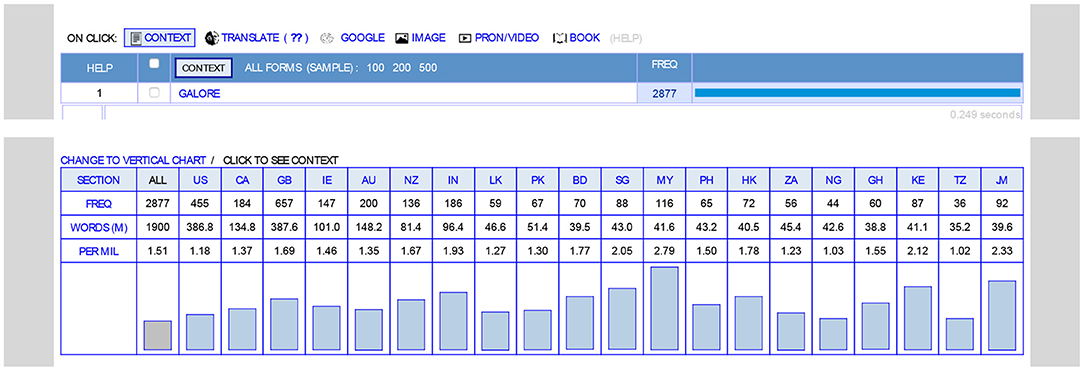1084x371 pixels.
Task: Click the IN per mil value 1.93
Action: click(x=454, y=252)
